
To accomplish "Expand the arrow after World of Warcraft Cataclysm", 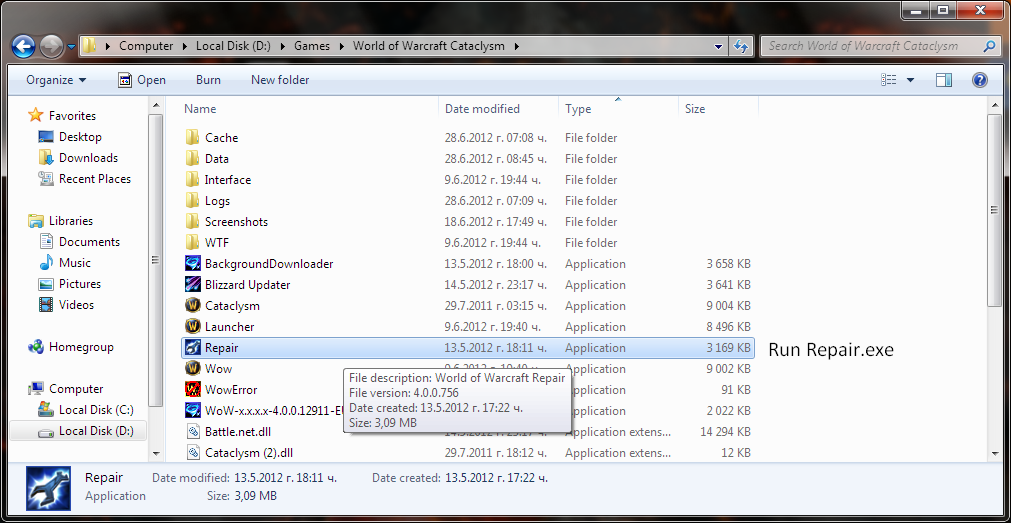I will point(517,46).
